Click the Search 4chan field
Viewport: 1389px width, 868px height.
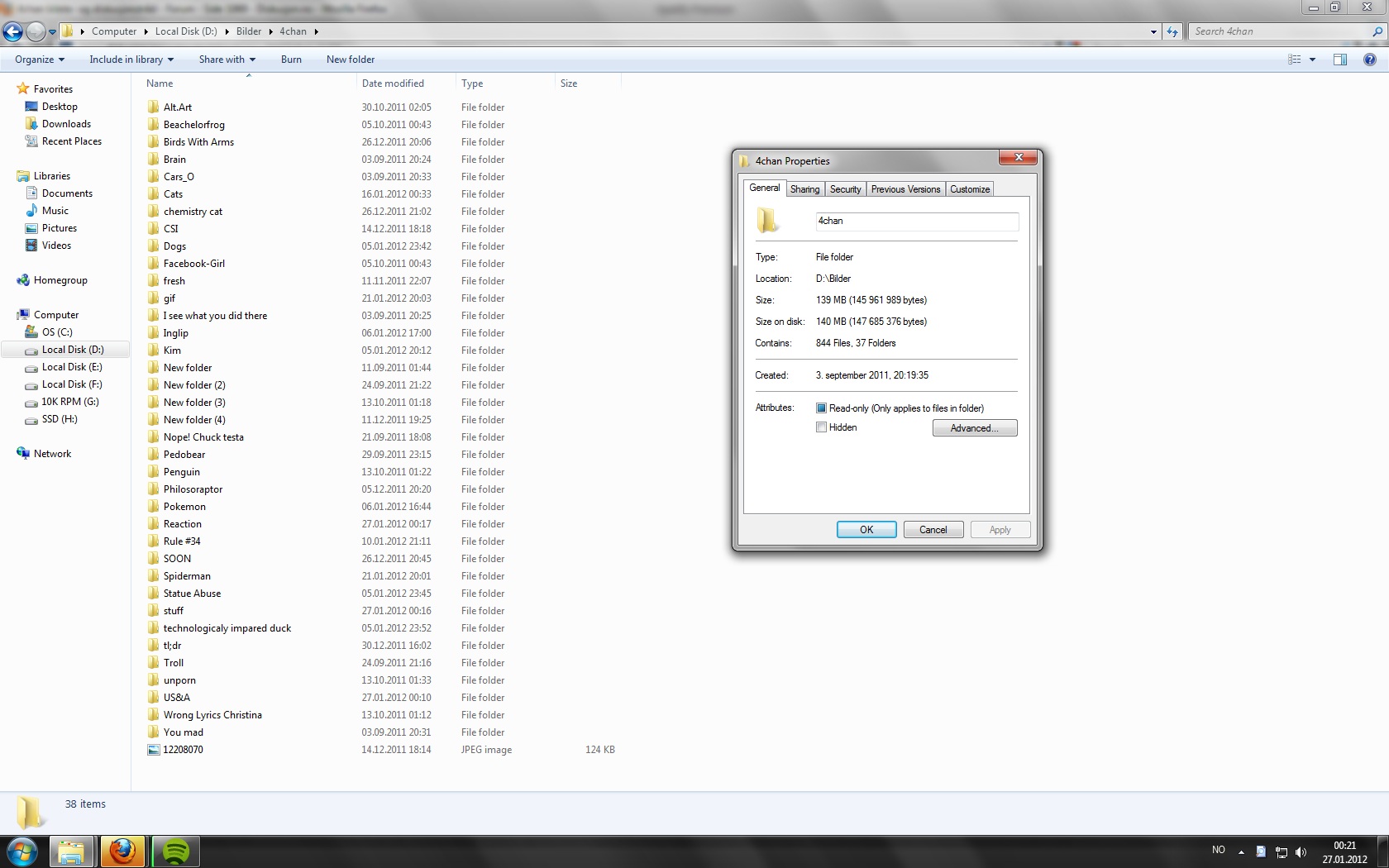(1280, 31)
